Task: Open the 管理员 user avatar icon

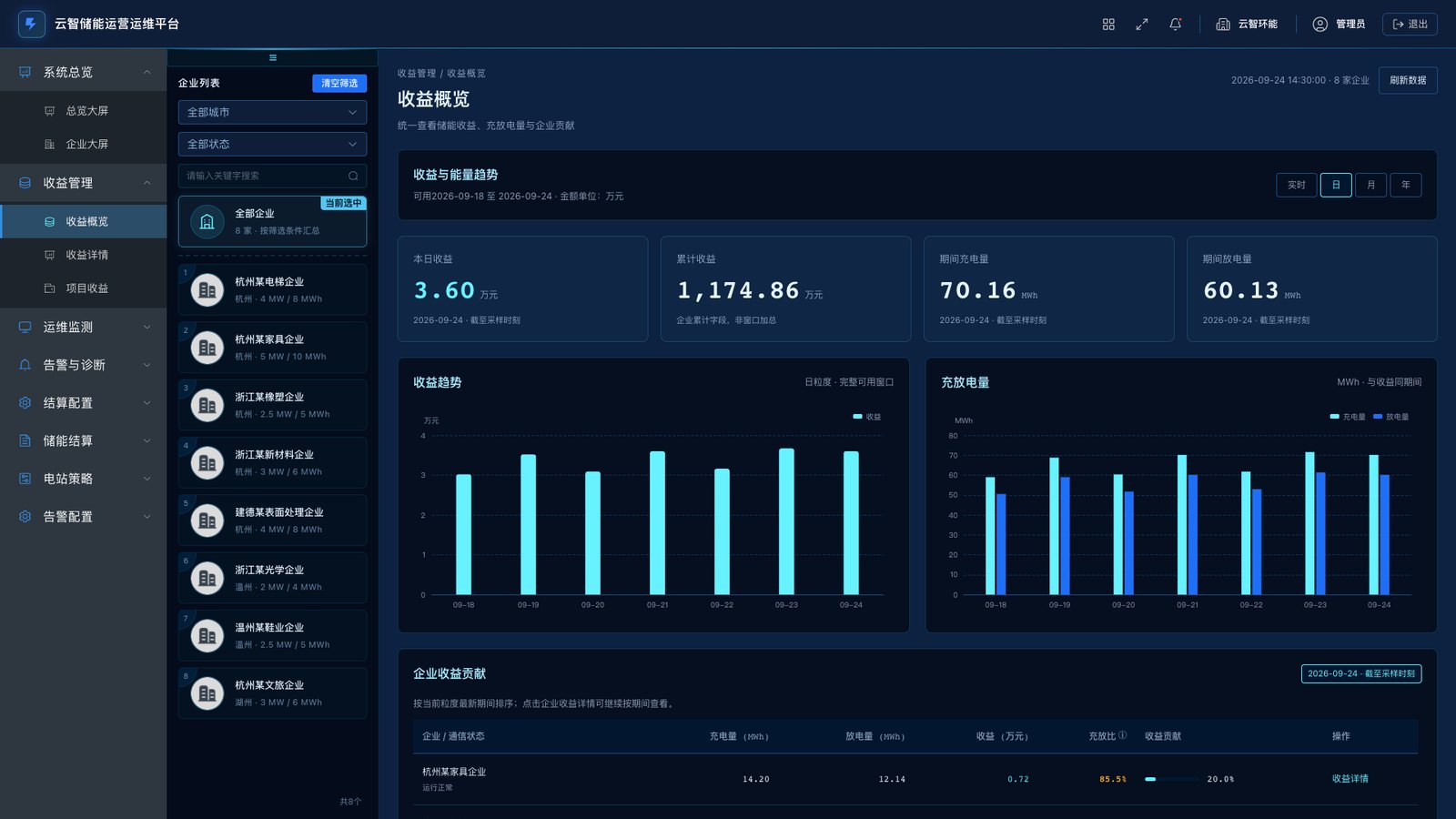Action: point(1320,25)
